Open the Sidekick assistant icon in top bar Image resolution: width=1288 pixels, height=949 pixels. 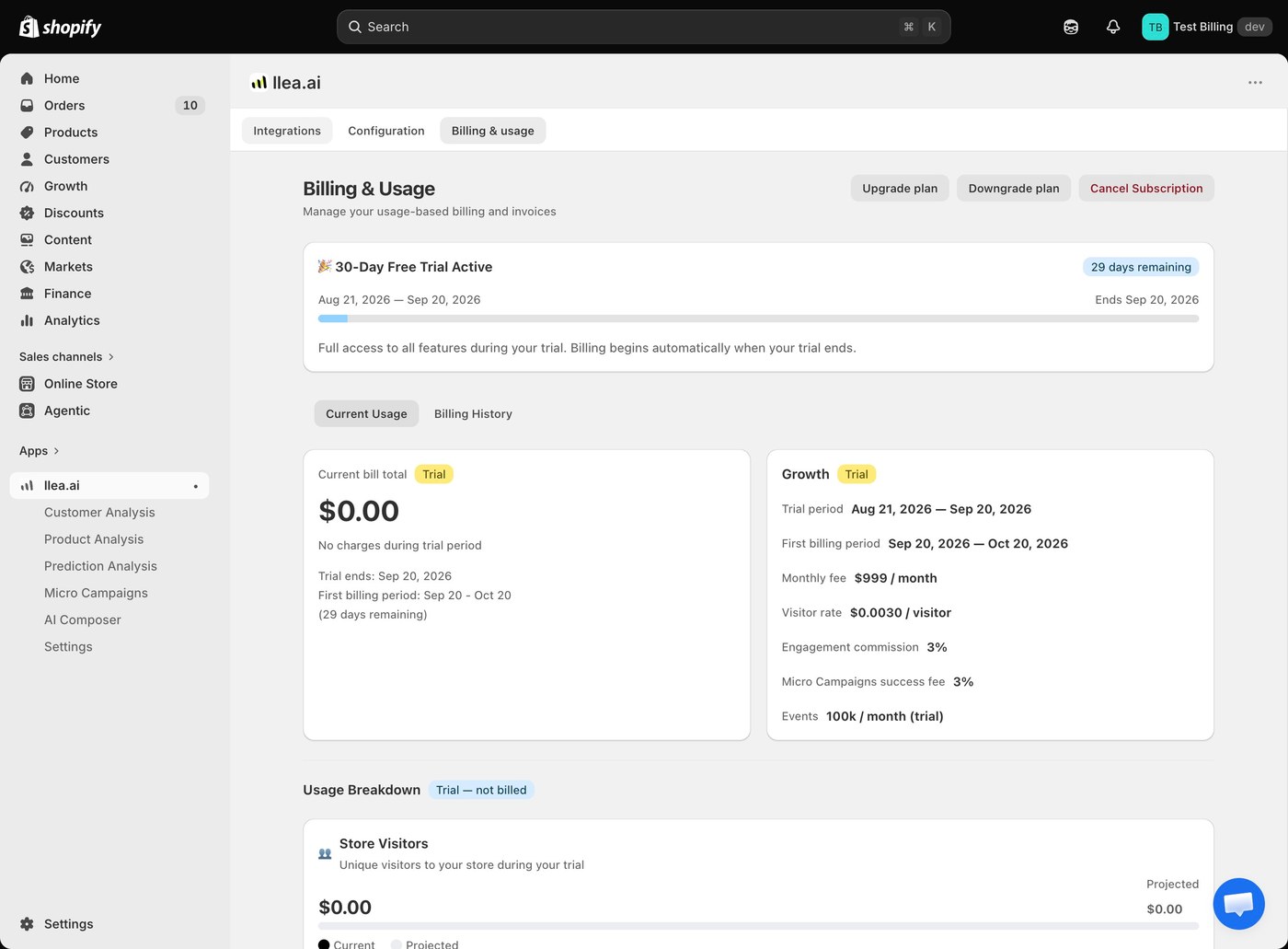click(x=1071, y=27)
